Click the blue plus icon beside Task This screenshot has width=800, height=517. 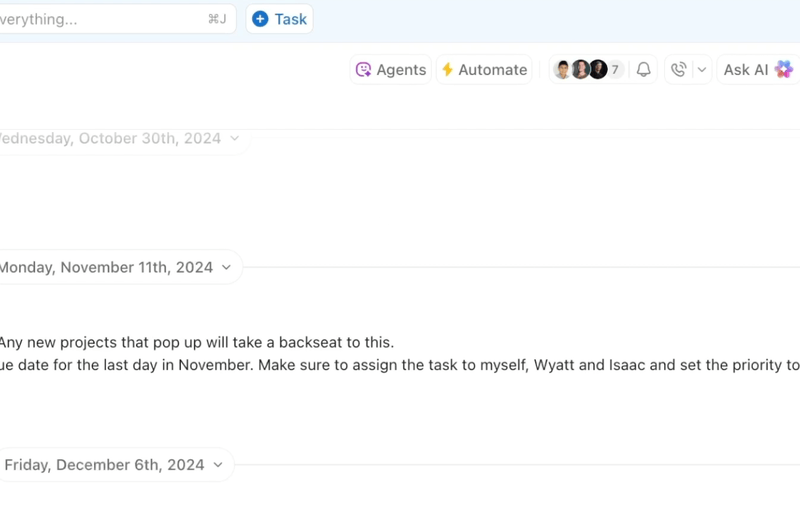(x=260, y=19)
